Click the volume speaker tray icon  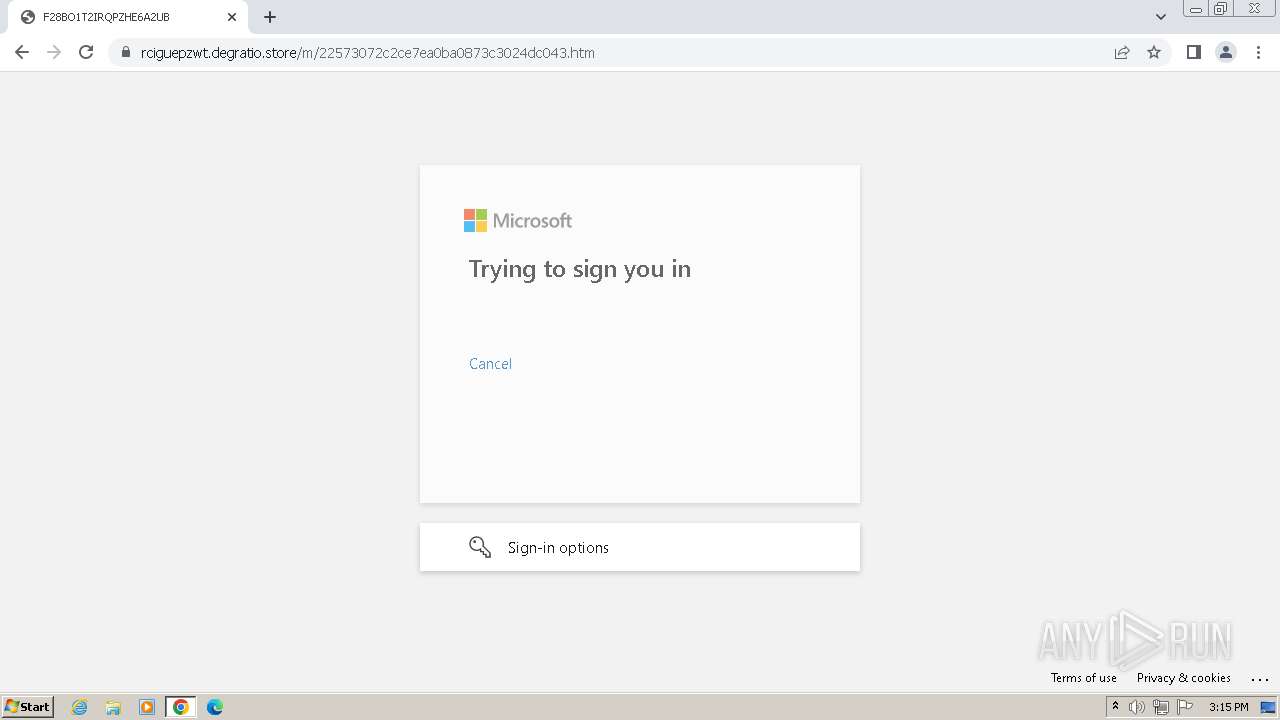(x=1137, y=707)
